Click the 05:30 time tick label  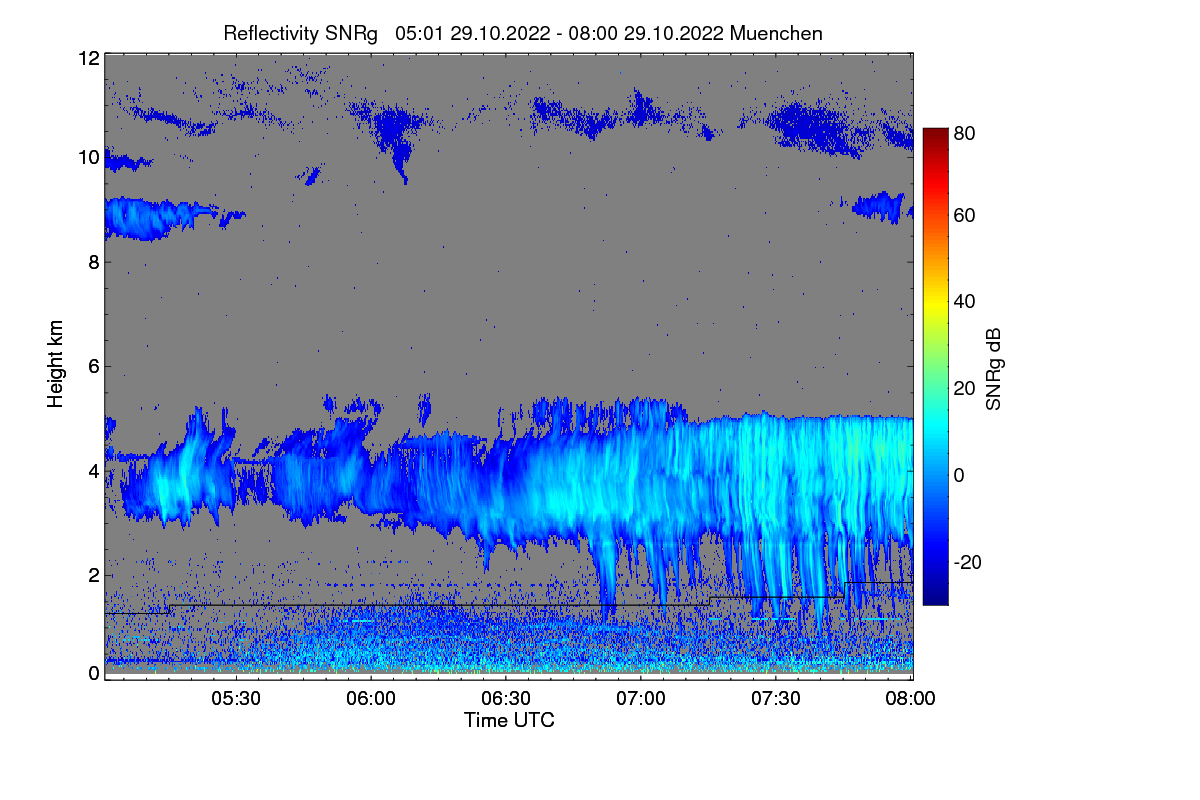pyautogui.click(x=236, y=699)
